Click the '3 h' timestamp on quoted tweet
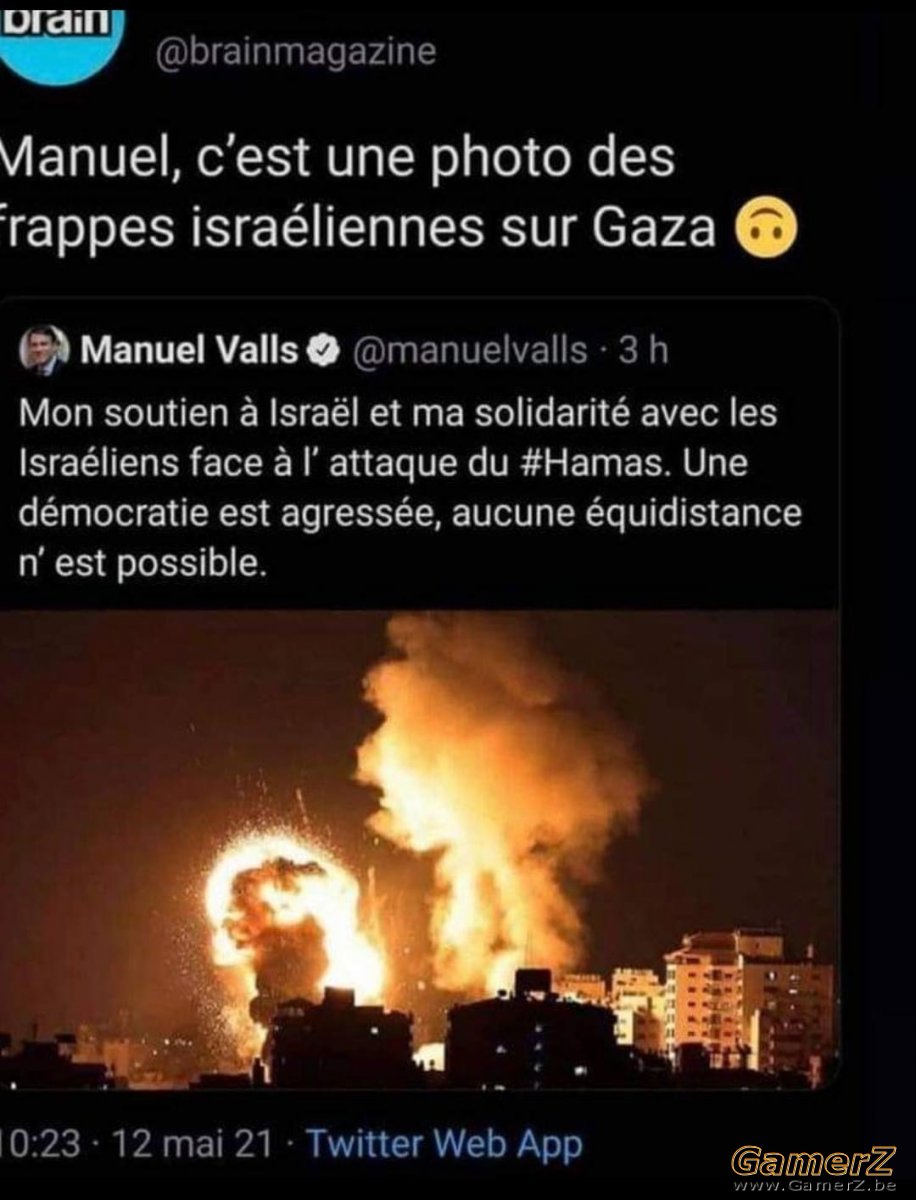The width and height of the screenshot is (916, 1200). [643, 350]
